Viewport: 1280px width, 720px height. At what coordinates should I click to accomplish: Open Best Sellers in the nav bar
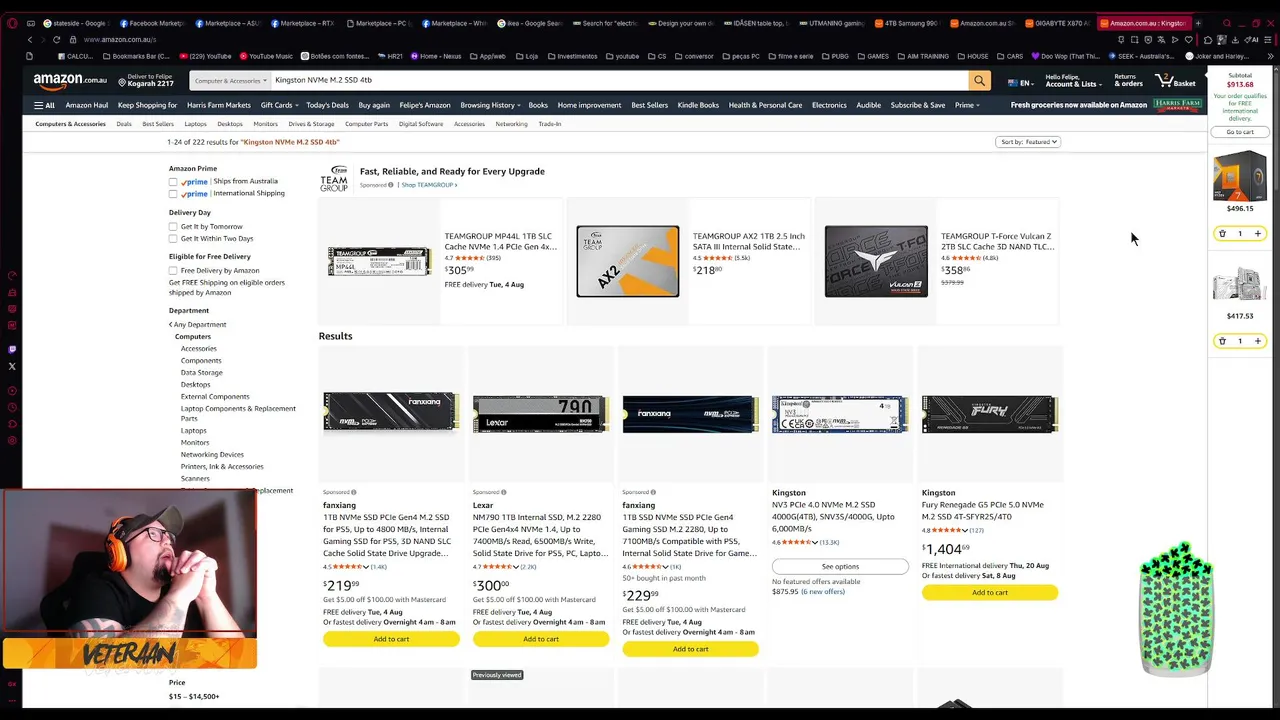pyautogui.click(x=649, y=105)
